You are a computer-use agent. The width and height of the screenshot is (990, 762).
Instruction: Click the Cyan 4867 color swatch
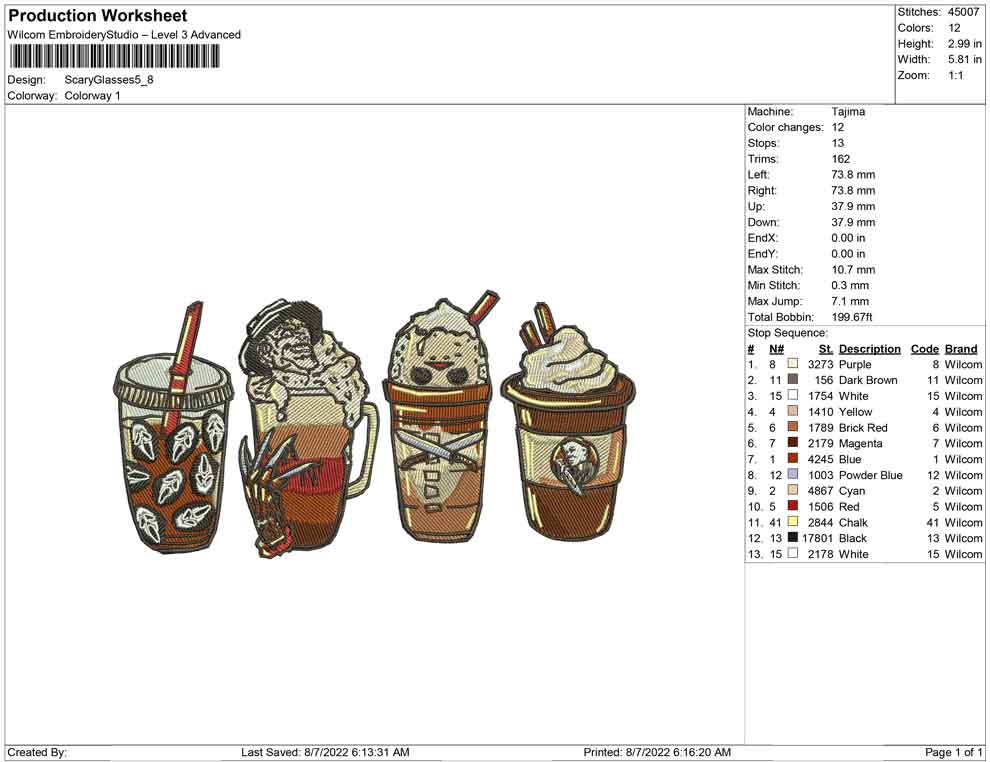coord(793,490)
